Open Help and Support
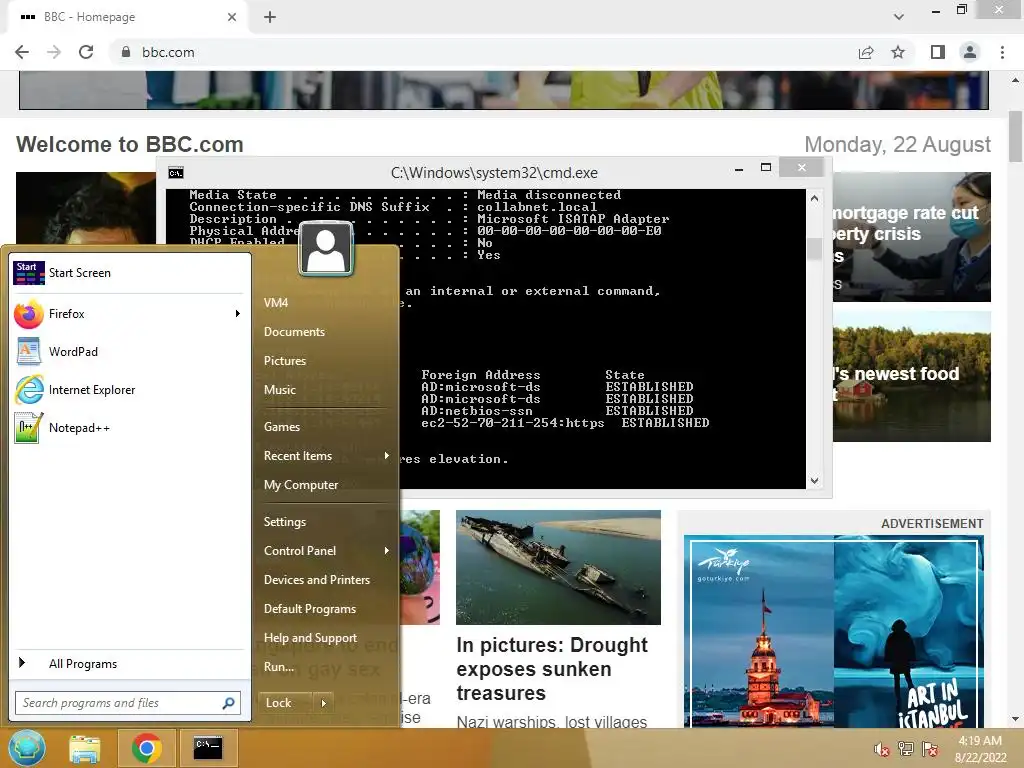This screenshot has height=768, width=1024. coord(310,638)
